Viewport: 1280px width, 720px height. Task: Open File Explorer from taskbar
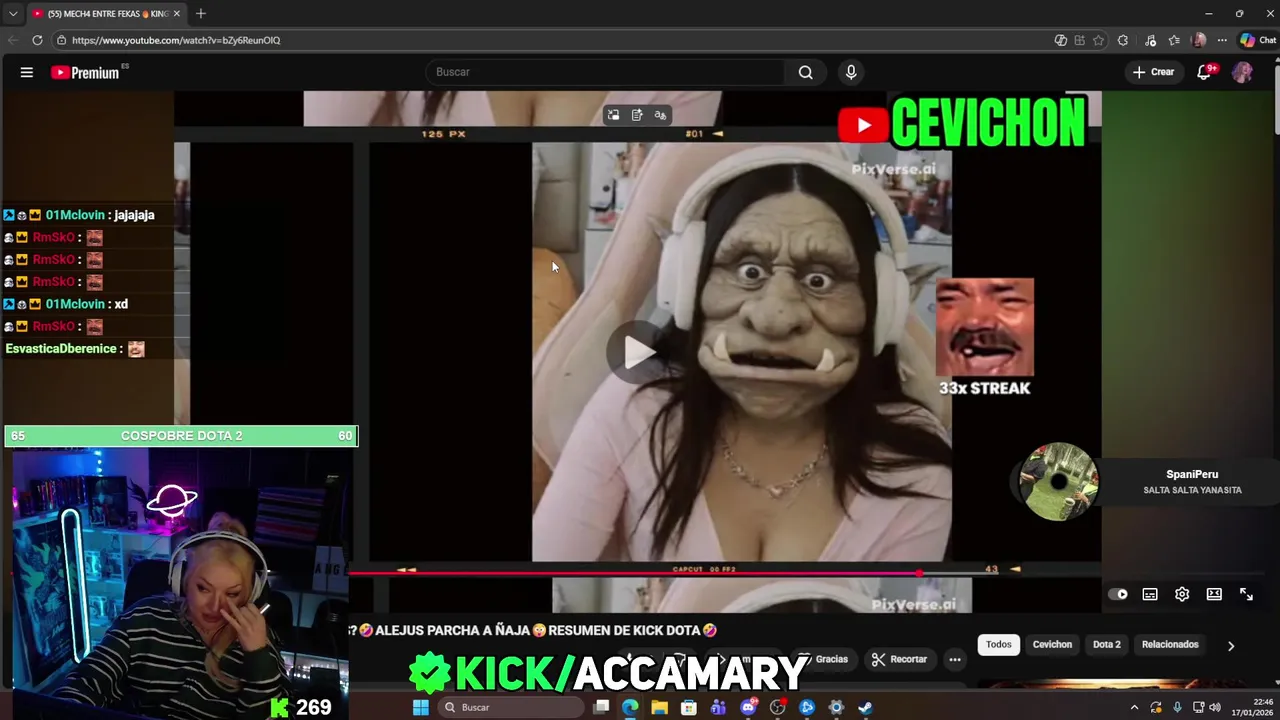[659, 707]
